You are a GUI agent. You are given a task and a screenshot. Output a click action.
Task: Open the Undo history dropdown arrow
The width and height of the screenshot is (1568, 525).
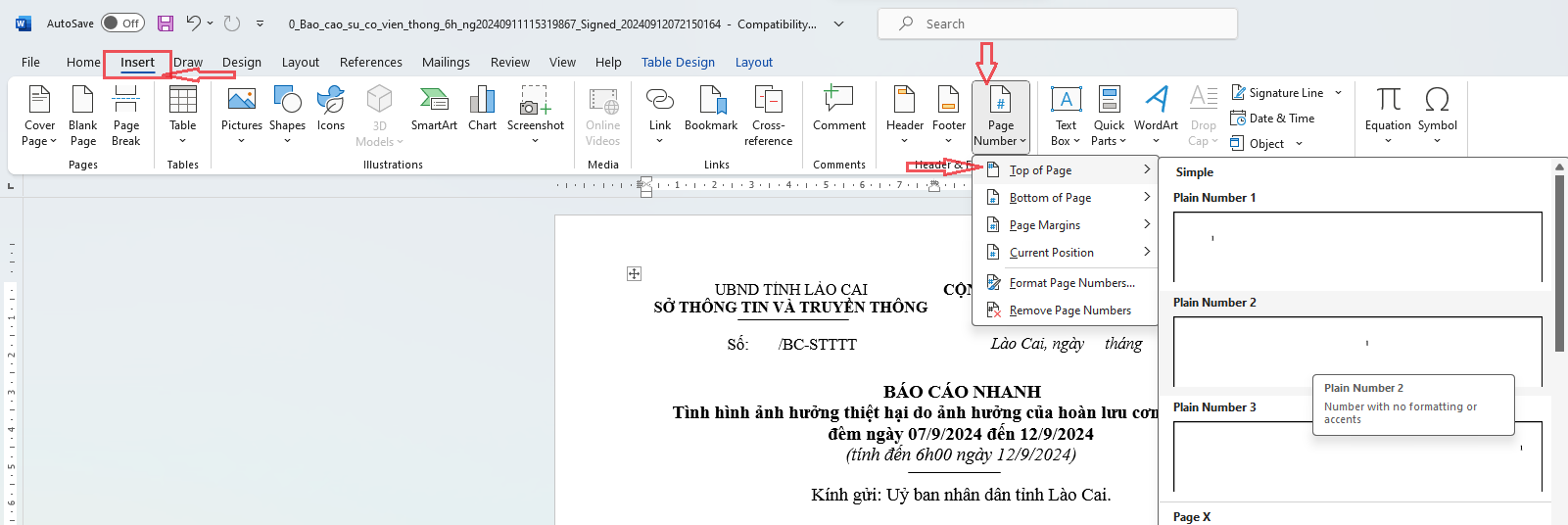coord(211,24)
